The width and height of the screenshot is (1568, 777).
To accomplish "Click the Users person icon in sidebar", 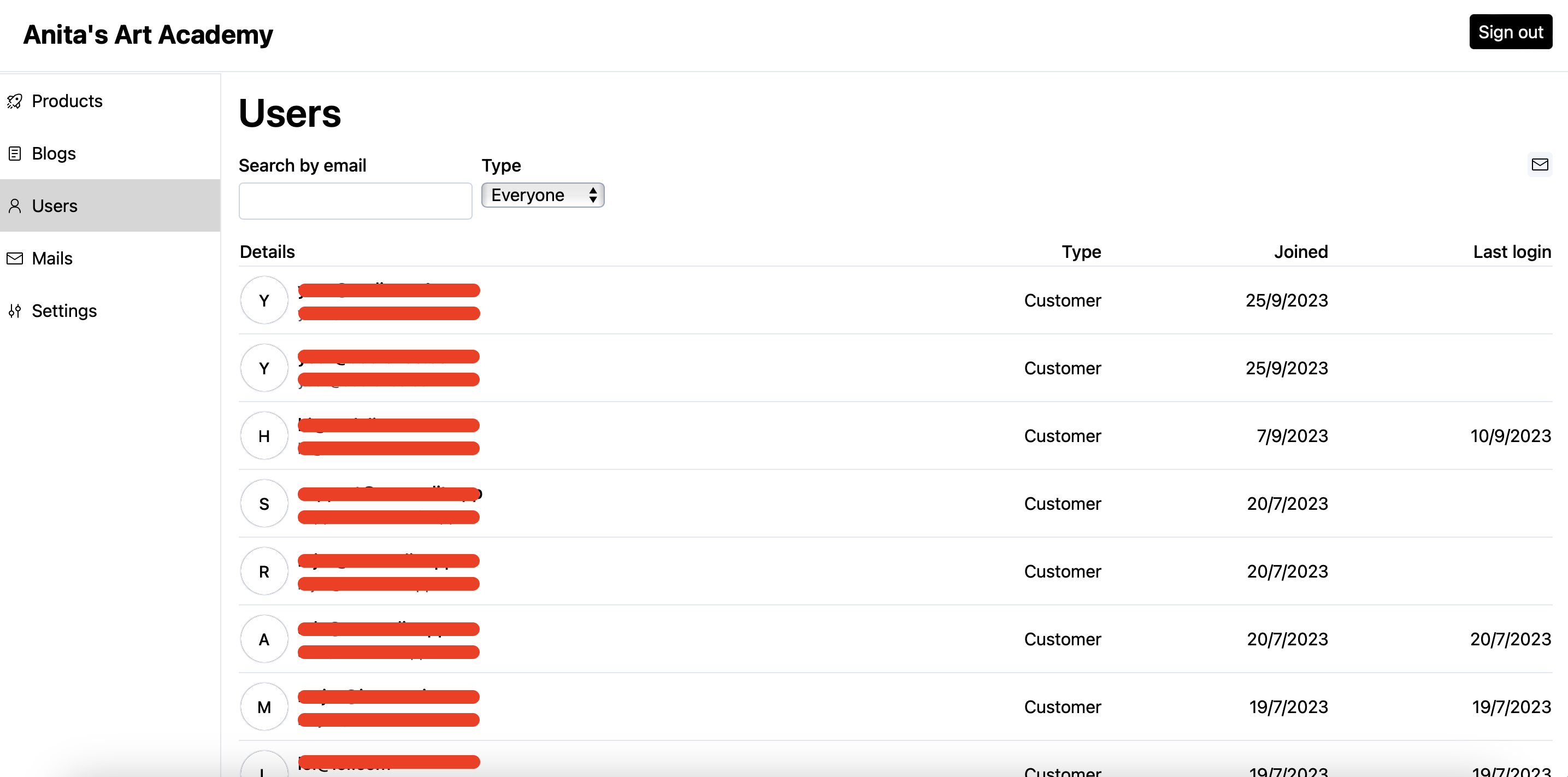I will click(x=15, y=206).
